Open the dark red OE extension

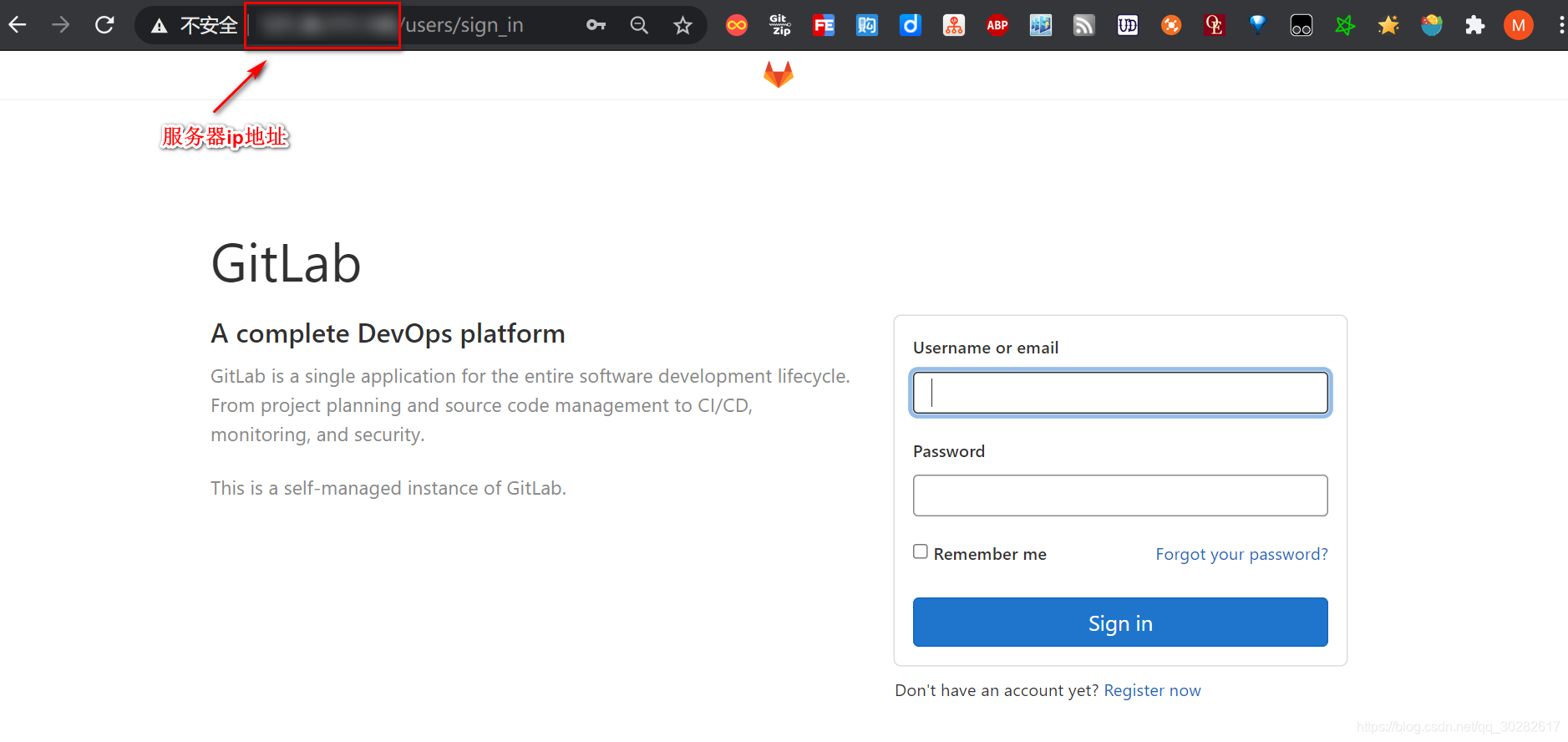click(x=1215, y=25)
